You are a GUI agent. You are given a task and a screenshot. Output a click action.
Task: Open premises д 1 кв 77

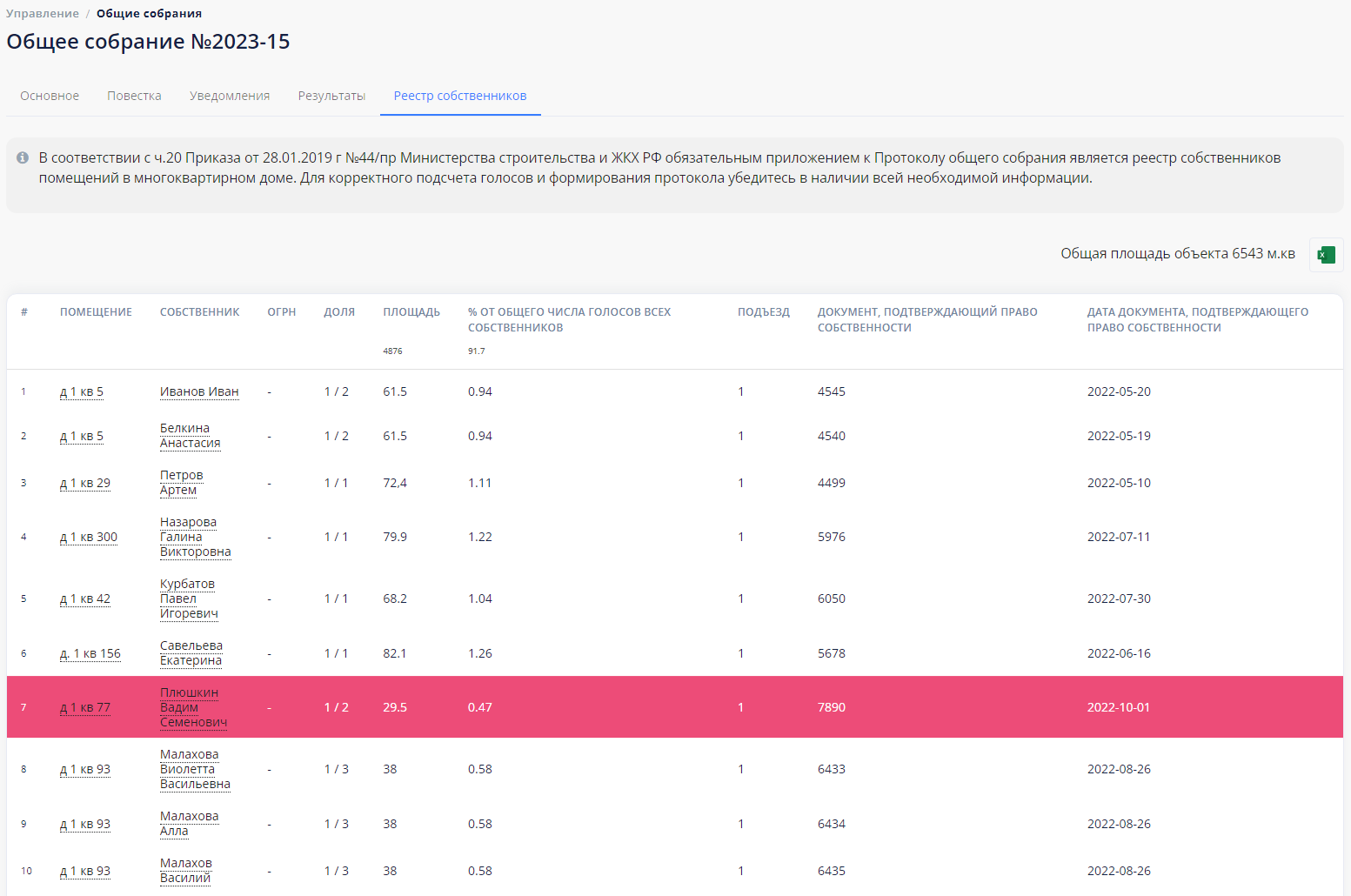click(85, 707)
